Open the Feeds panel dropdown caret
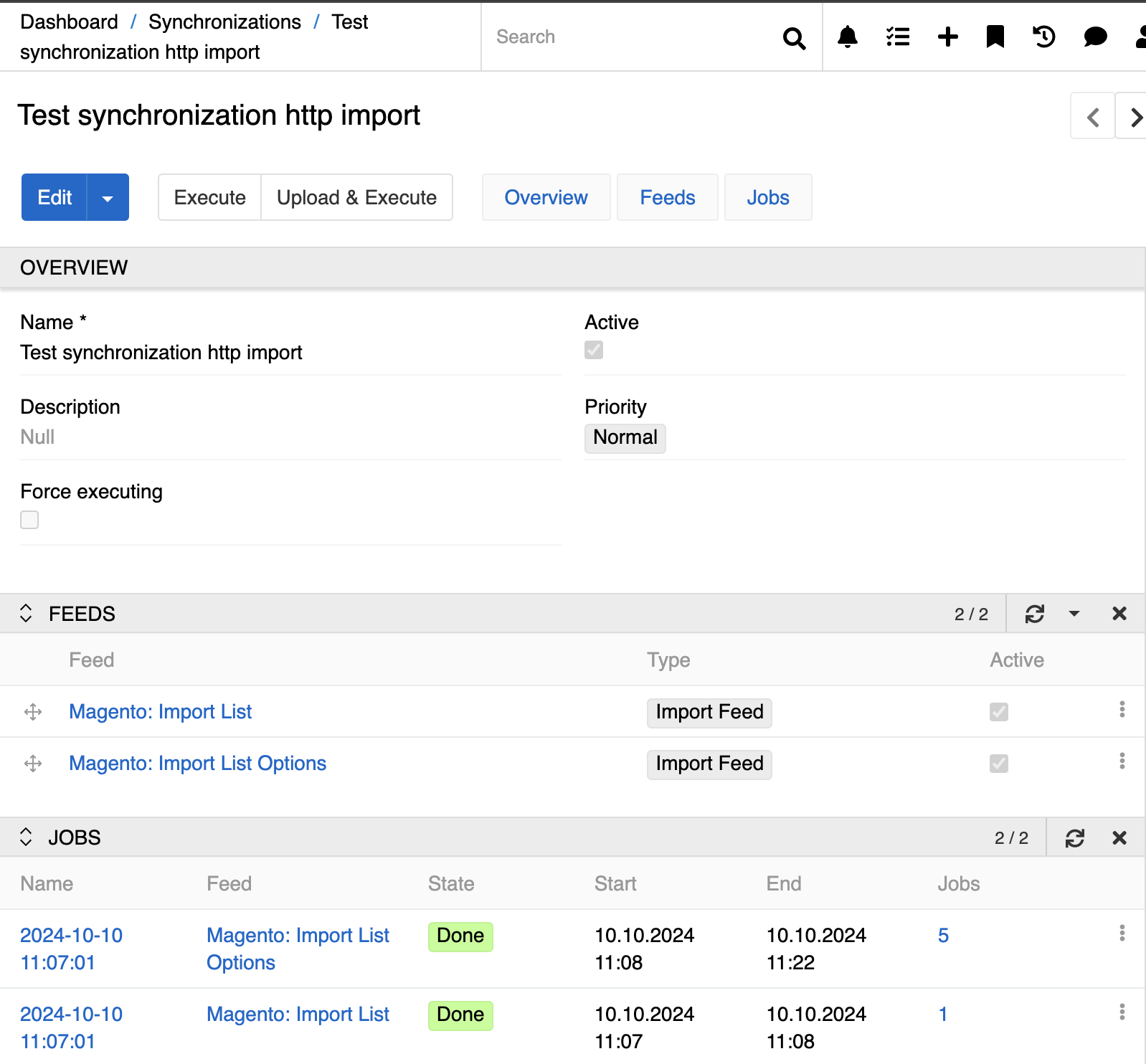This screenshot has height=1064, width=1146. pos(1074,614)
